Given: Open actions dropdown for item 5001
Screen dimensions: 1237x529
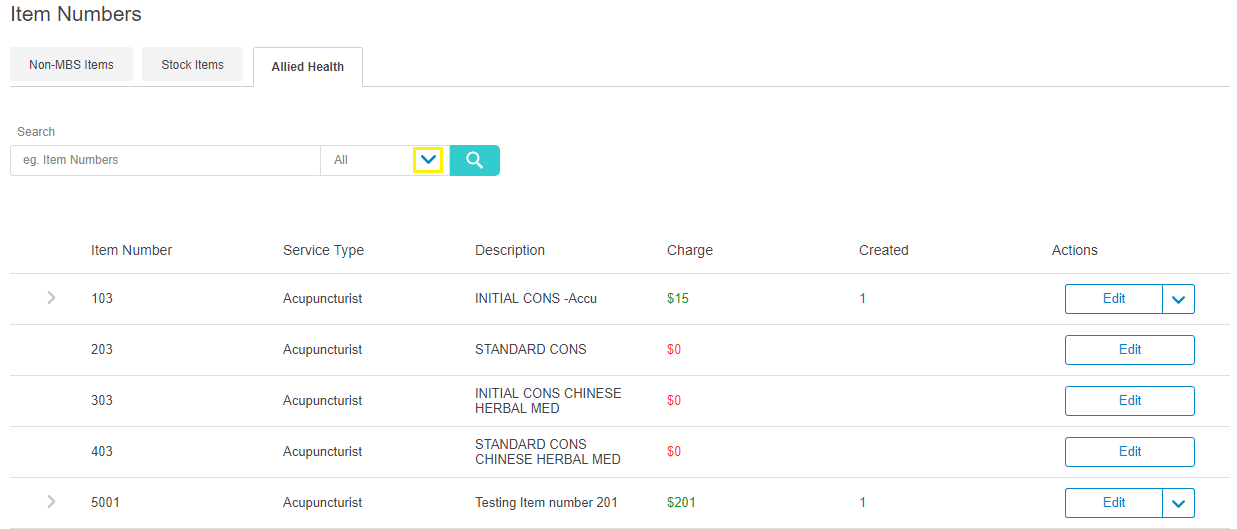Looking at the screenshot, I should (1179, 503).
